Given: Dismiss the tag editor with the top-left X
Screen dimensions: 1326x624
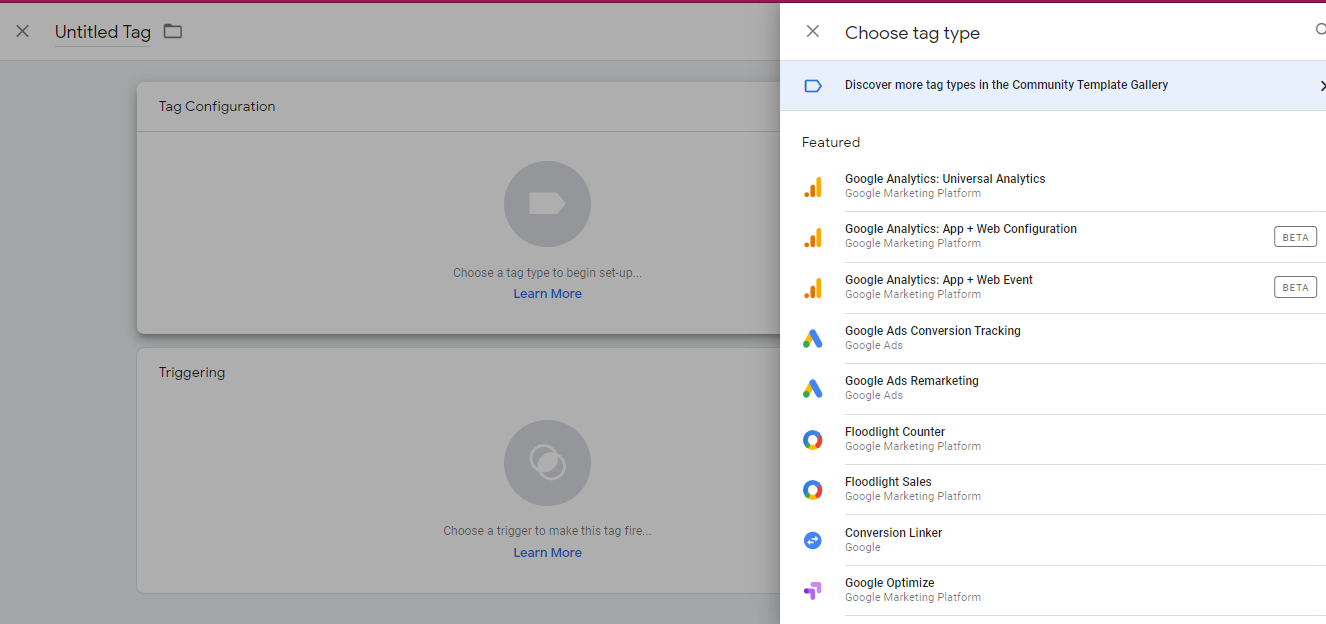Looking at the screenshot, I should [22, 31].
